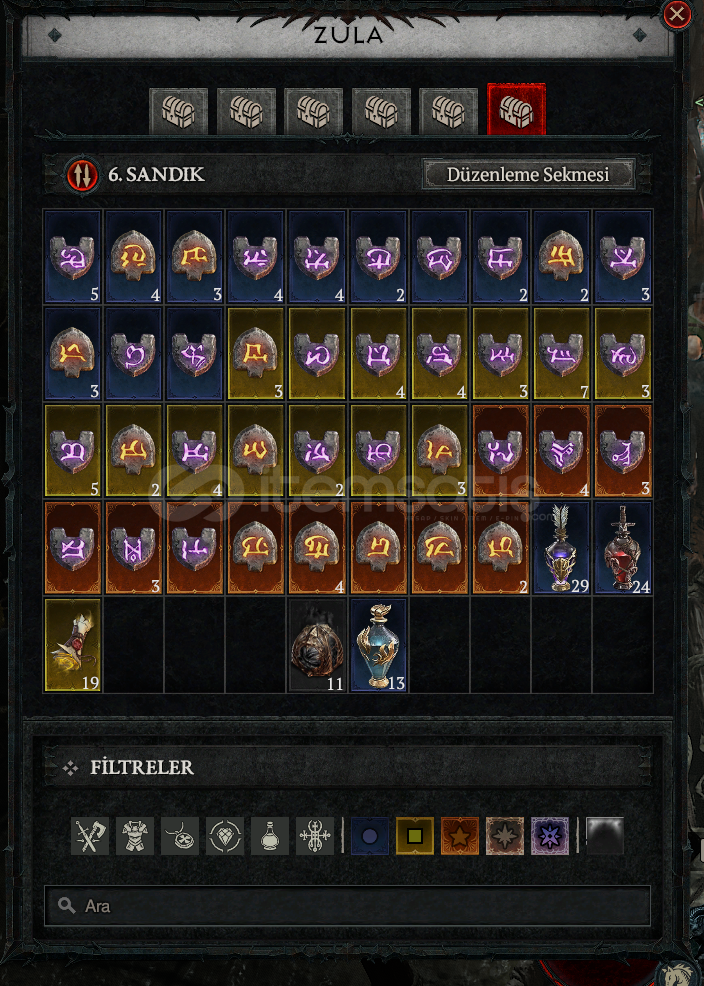Switch to the fifth stash chest tab
Screen dimensions: 704x986
tap(449, 111)
